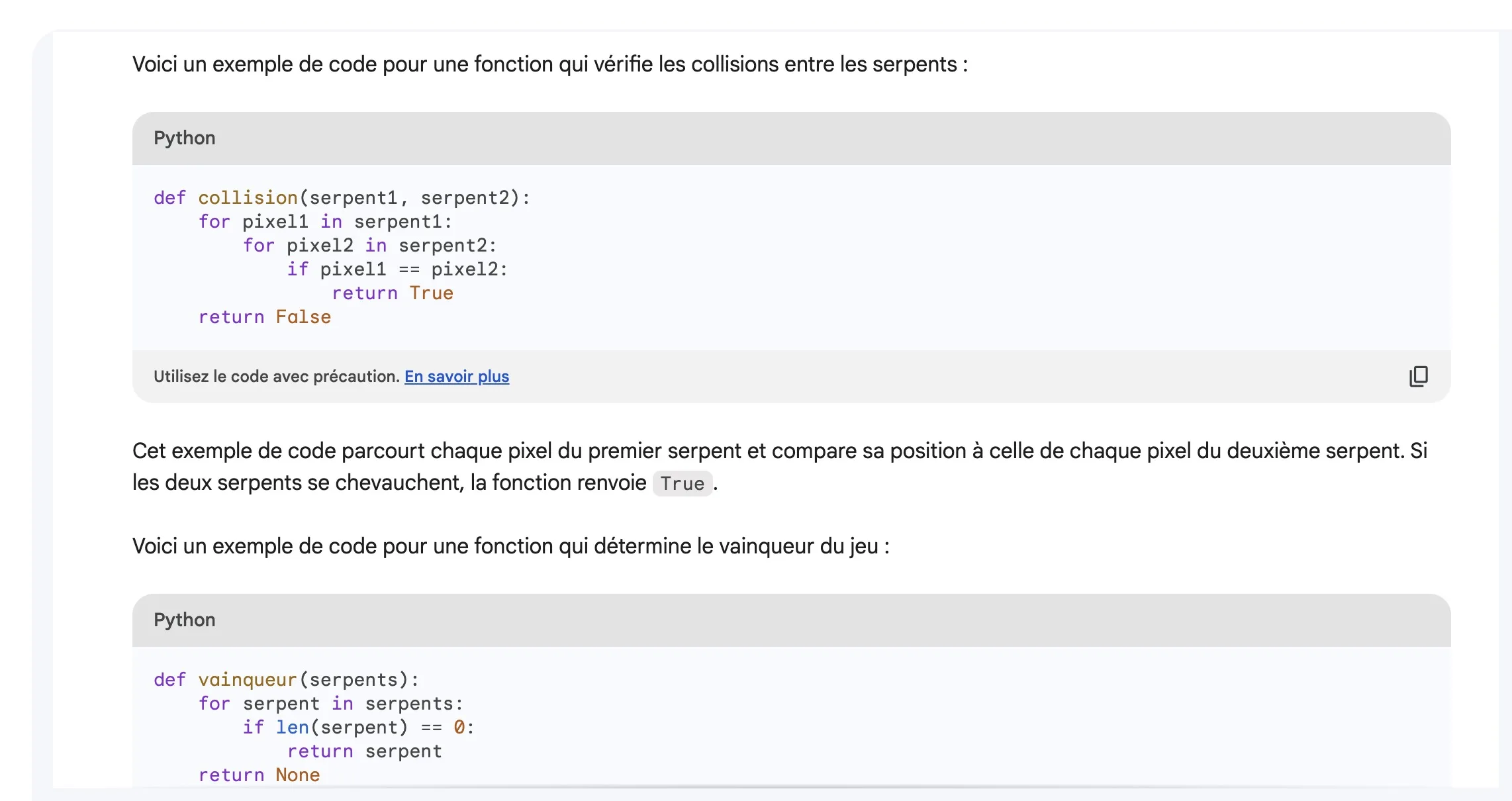Click the "return serpent" code line
This screenshot has width=1512, height=801.
(x=364, y=751)
